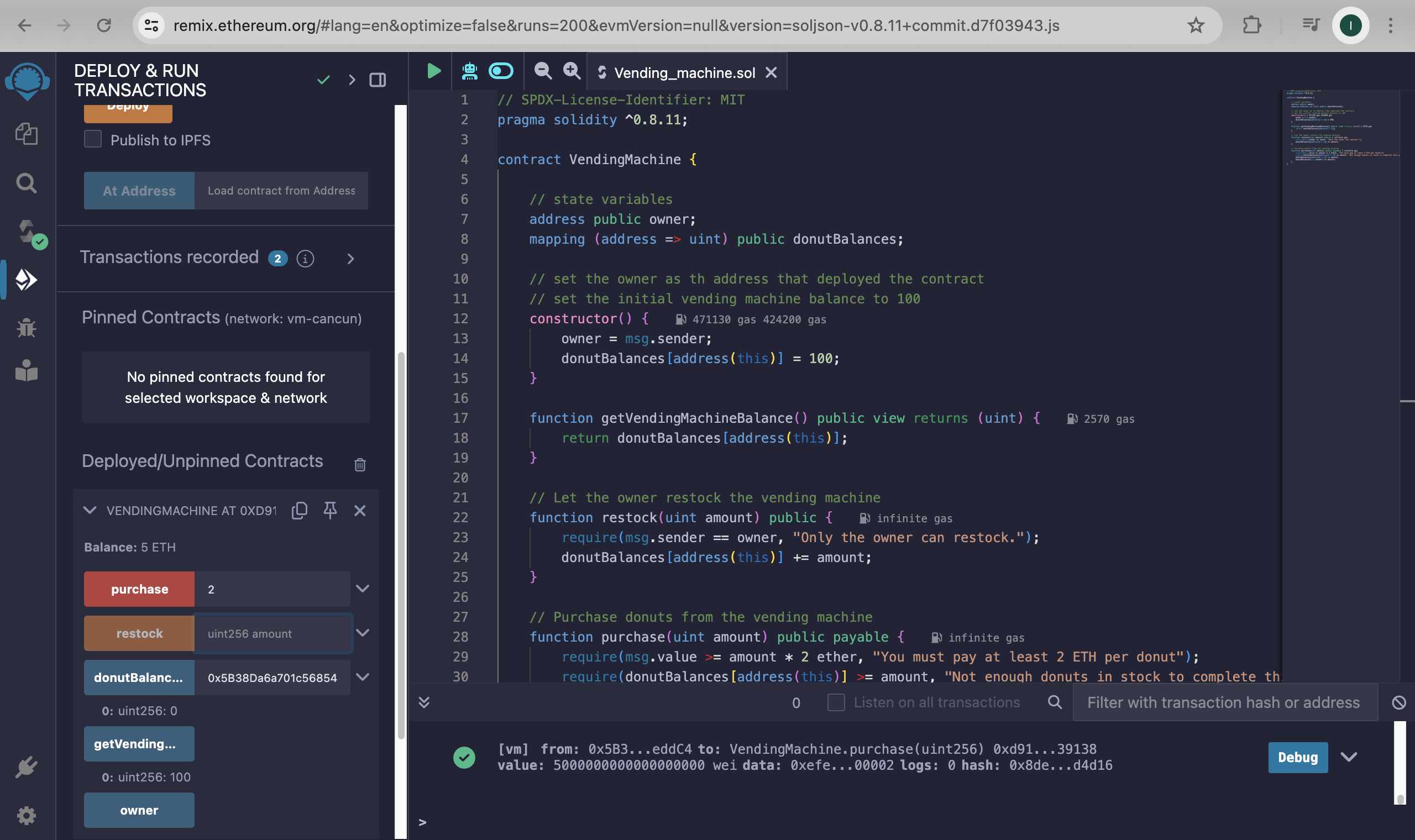Click the transaction hash filter input field
Image resolution: width=1415 pixels, height=840 pixels.
[1225, 702]
